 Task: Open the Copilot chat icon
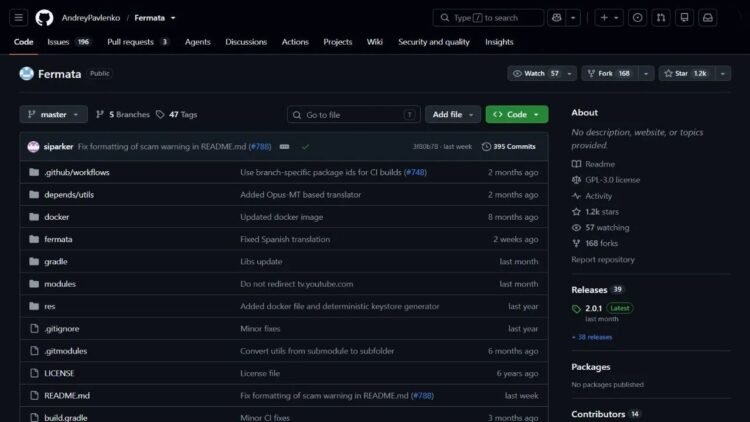[x=556, y=18]
